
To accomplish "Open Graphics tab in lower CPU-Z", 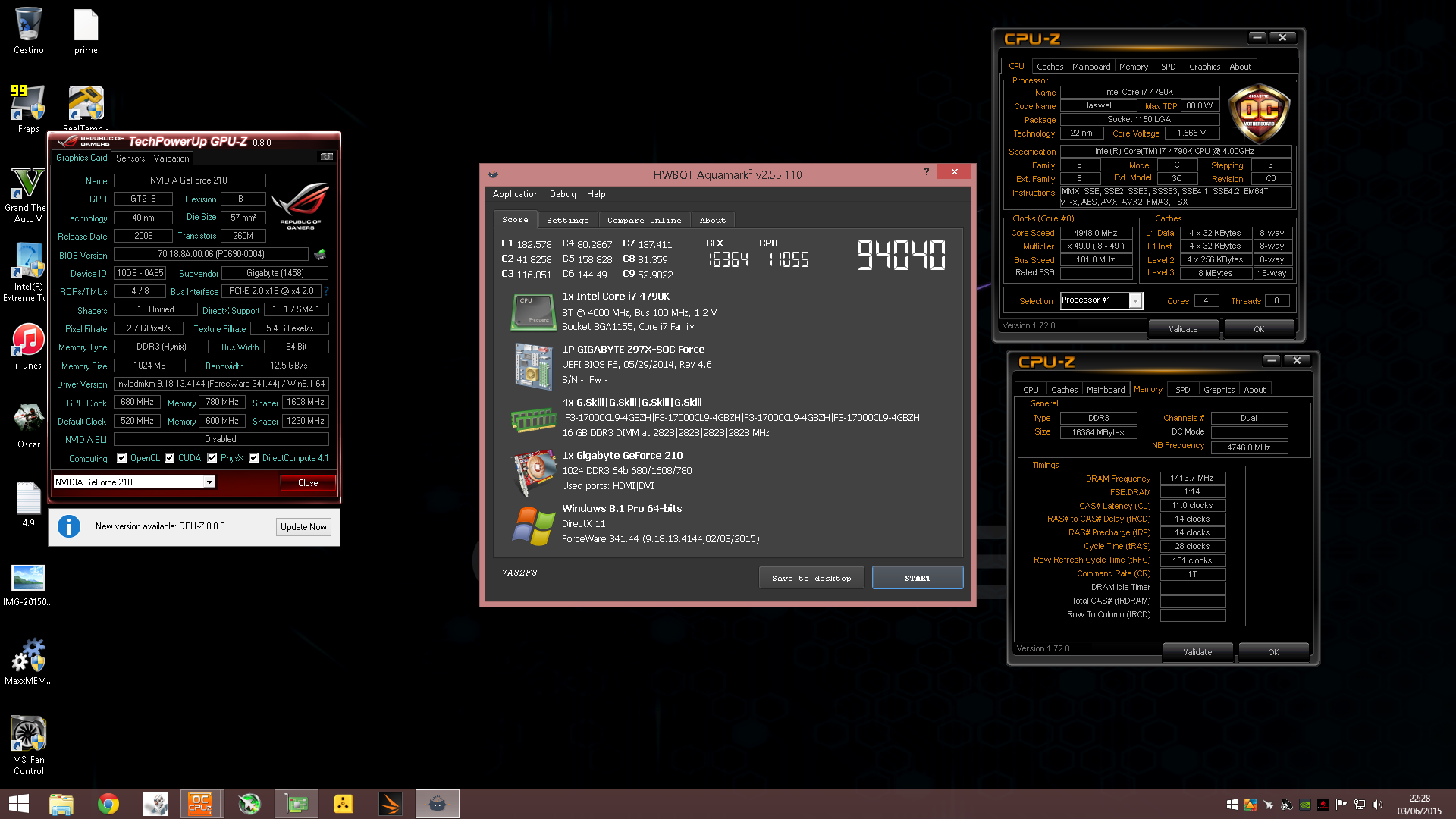I will [x=1219, y=390].
